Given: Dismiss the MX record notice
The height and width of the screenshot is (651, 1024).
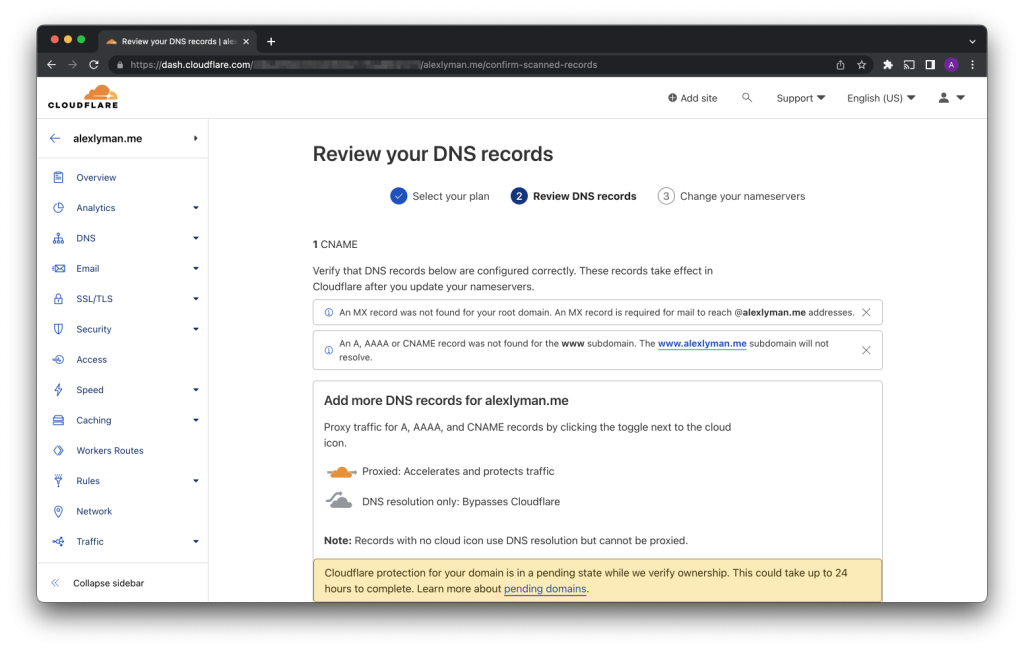Looking at the screenshot, I should [x=866, y=313].
